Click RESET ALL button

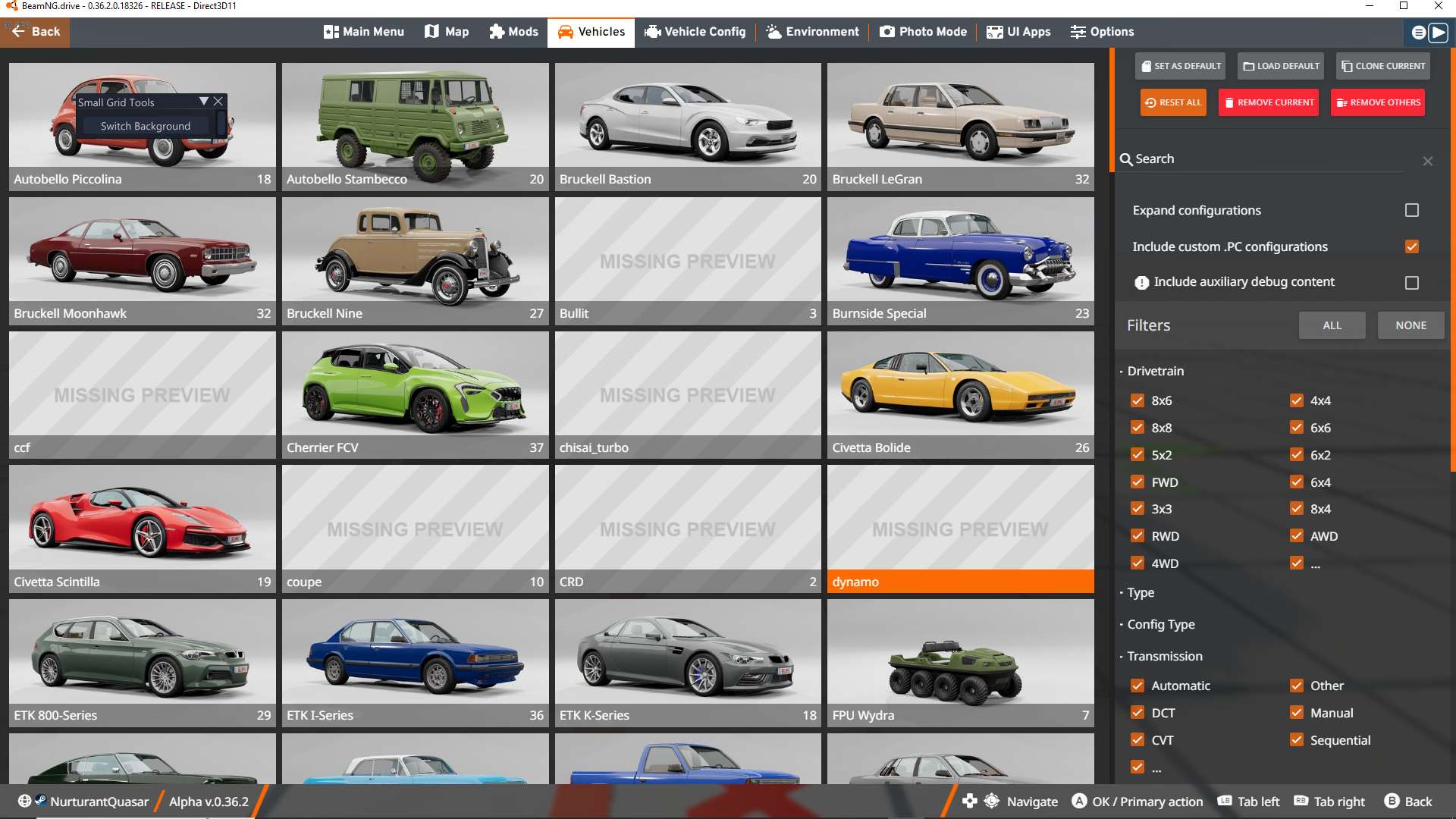pos(1173,102)
